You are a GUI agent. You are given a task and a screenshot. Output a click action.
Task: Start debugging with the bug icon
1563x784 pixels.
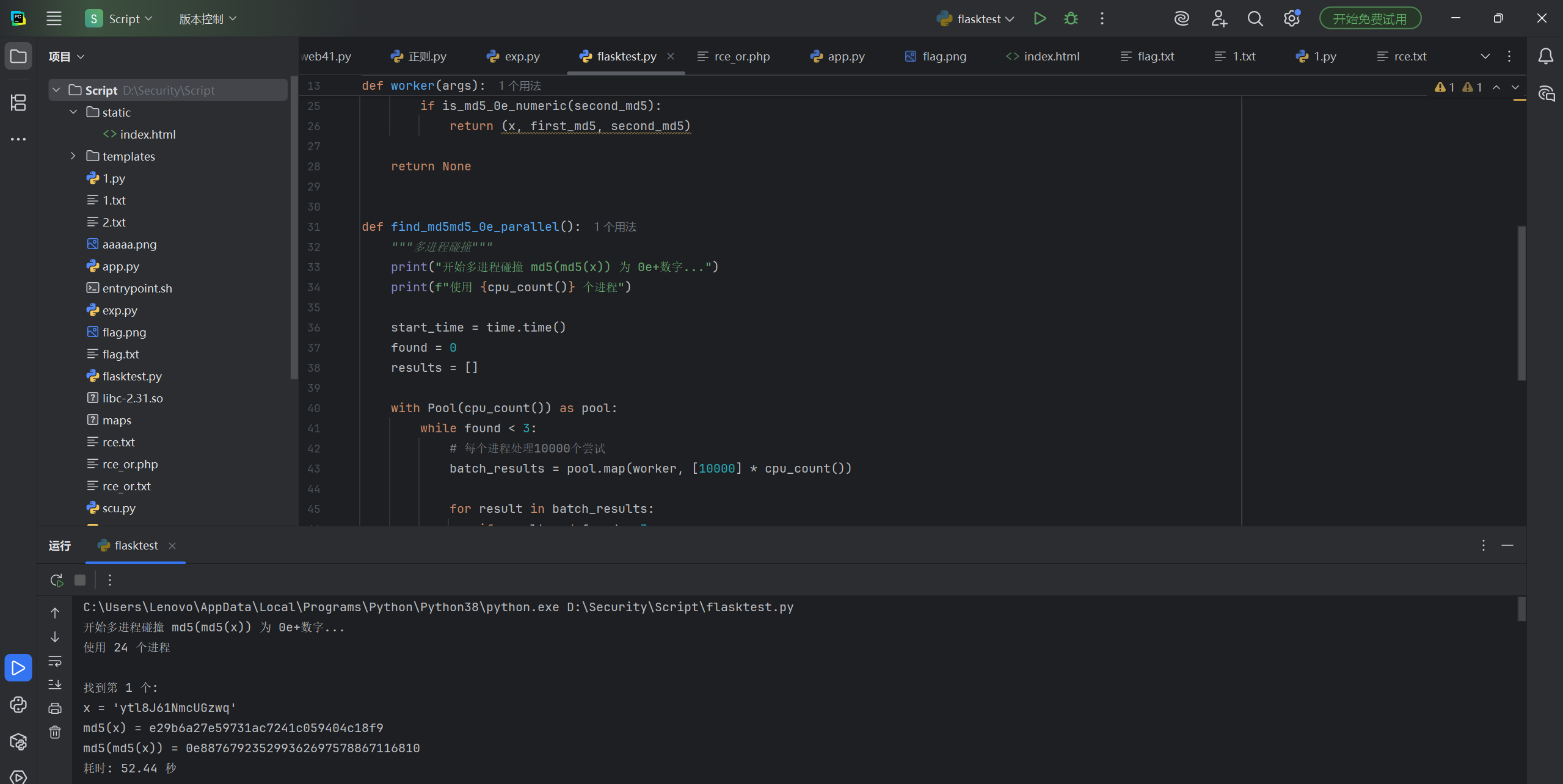(x=1071, y=19)
